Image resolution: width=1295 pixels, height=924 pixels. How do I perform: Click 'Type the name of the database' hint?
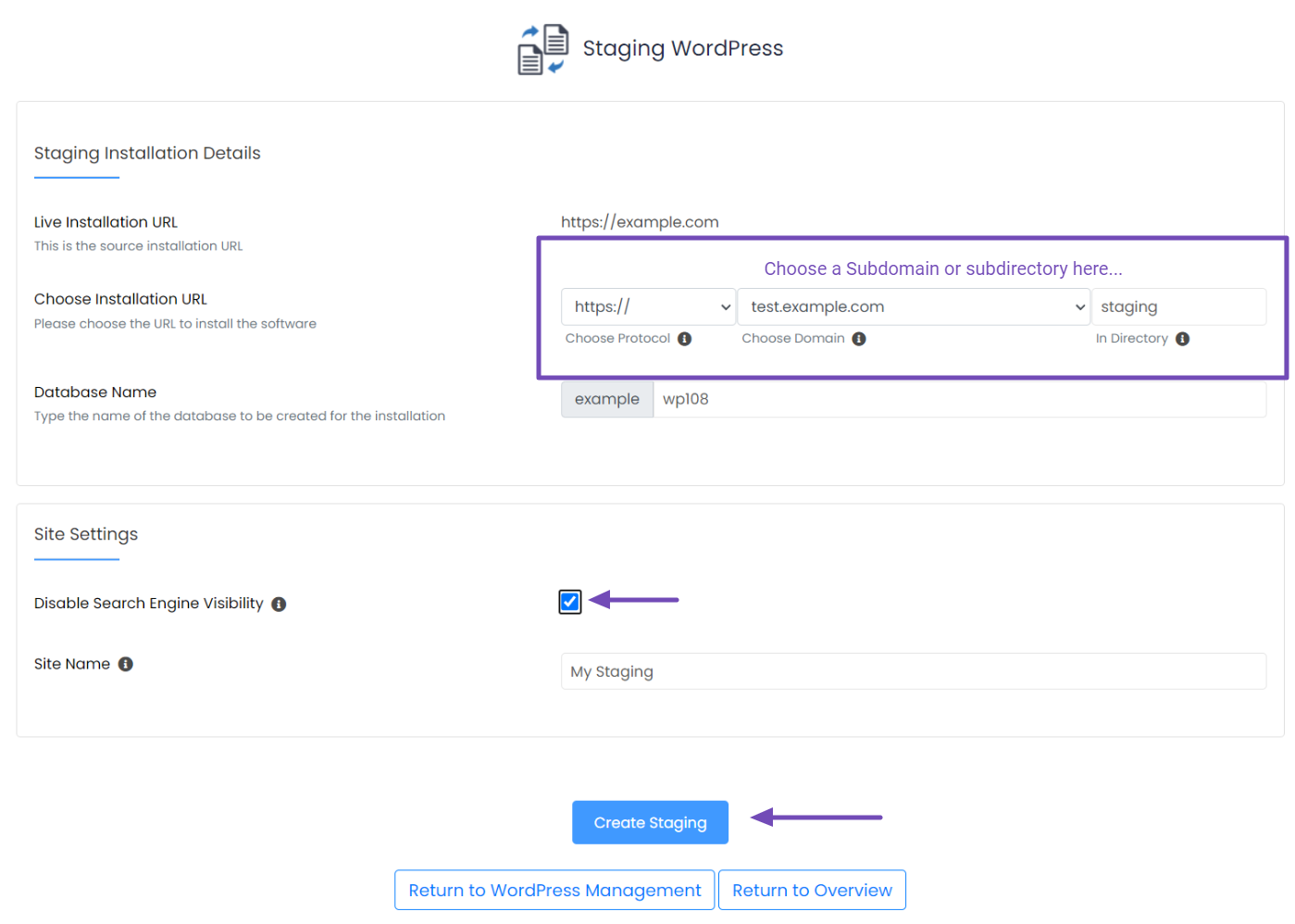pos(240,417)
